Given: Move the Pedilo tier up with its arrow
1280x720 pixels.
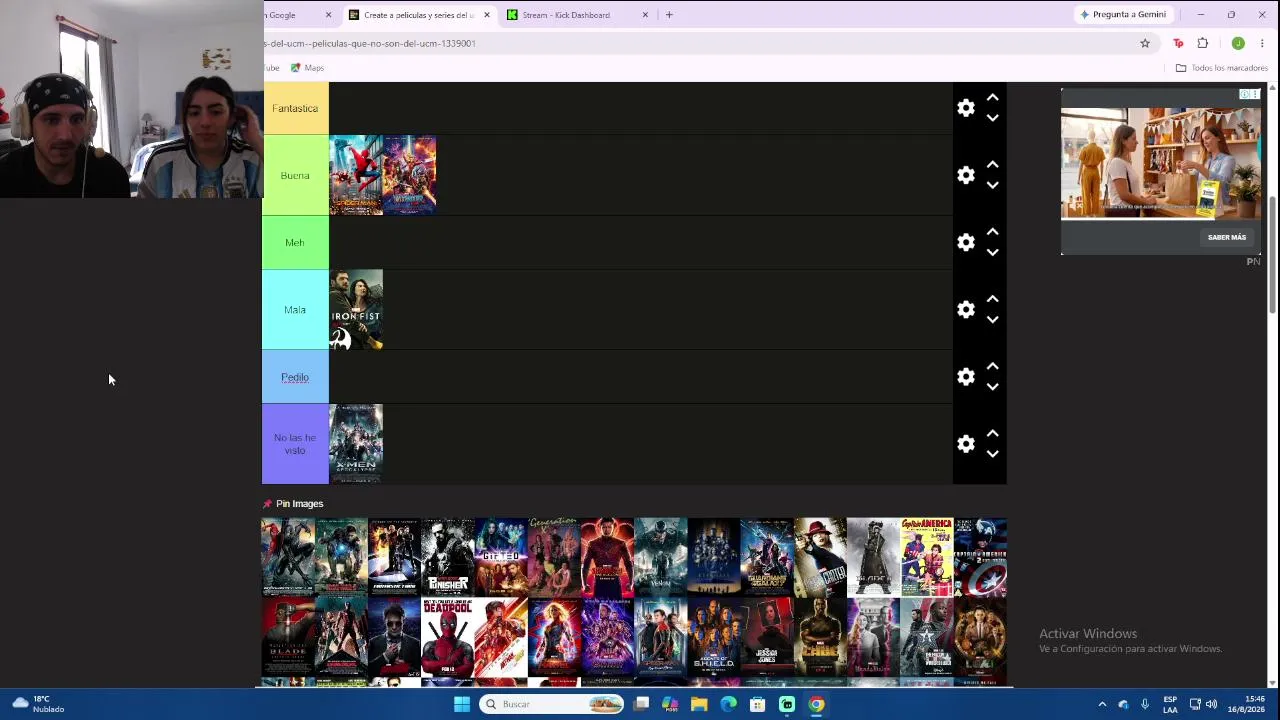Looking at the screenshot, I should pyautogui.click(x=993, y=367).
